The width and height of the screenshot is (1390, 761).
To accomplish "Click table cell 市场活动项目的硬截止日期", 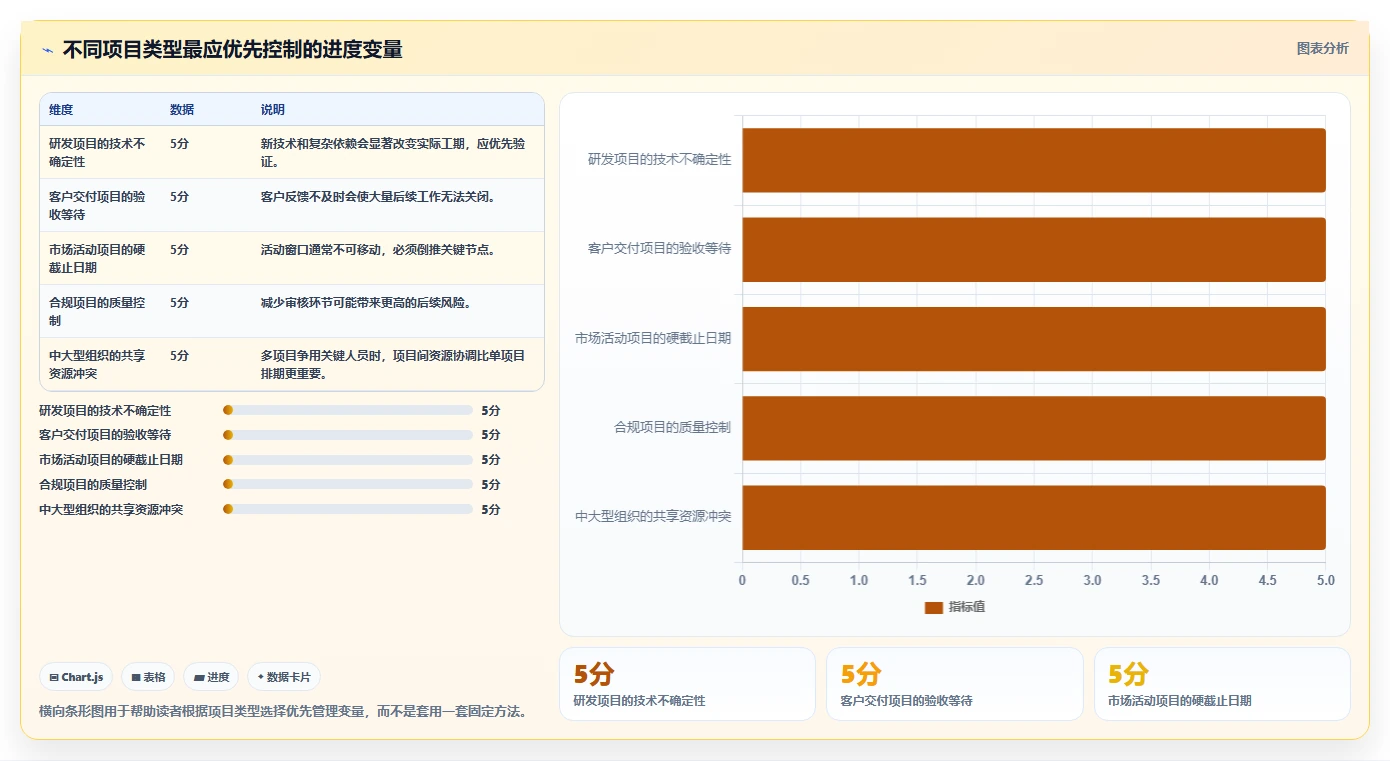I will point(98,258).
